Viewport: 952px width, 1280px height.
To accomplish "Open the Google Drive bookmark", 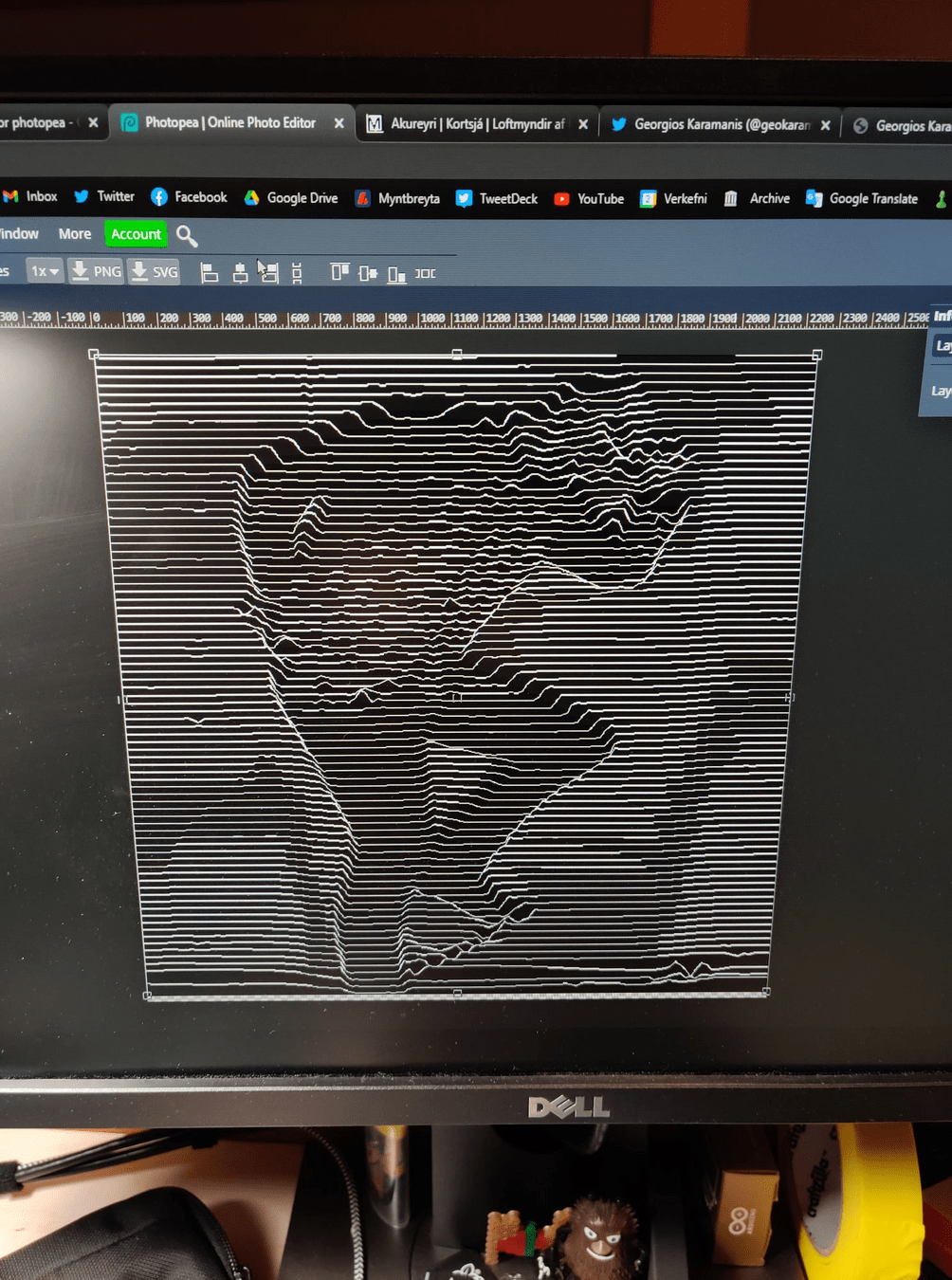I will pos(291,198).
